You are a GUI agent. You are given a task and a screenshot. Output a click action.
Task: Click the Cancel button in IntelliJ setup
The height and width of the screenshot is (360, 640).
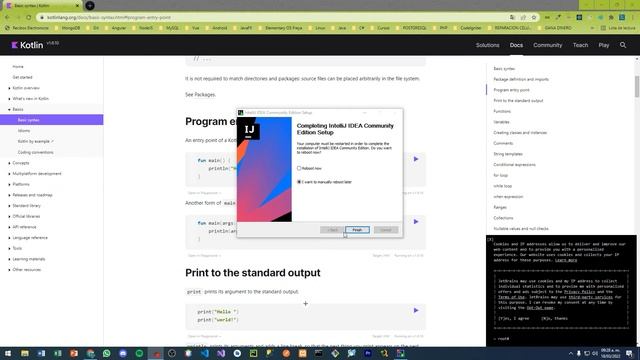click(386, 230)
